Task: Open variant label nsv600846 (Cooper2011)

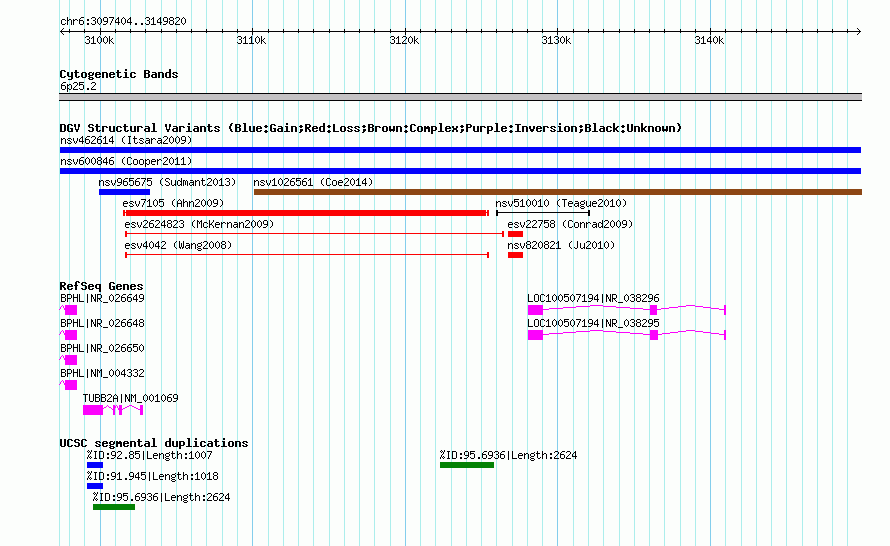Action: [x=126, y=161]
